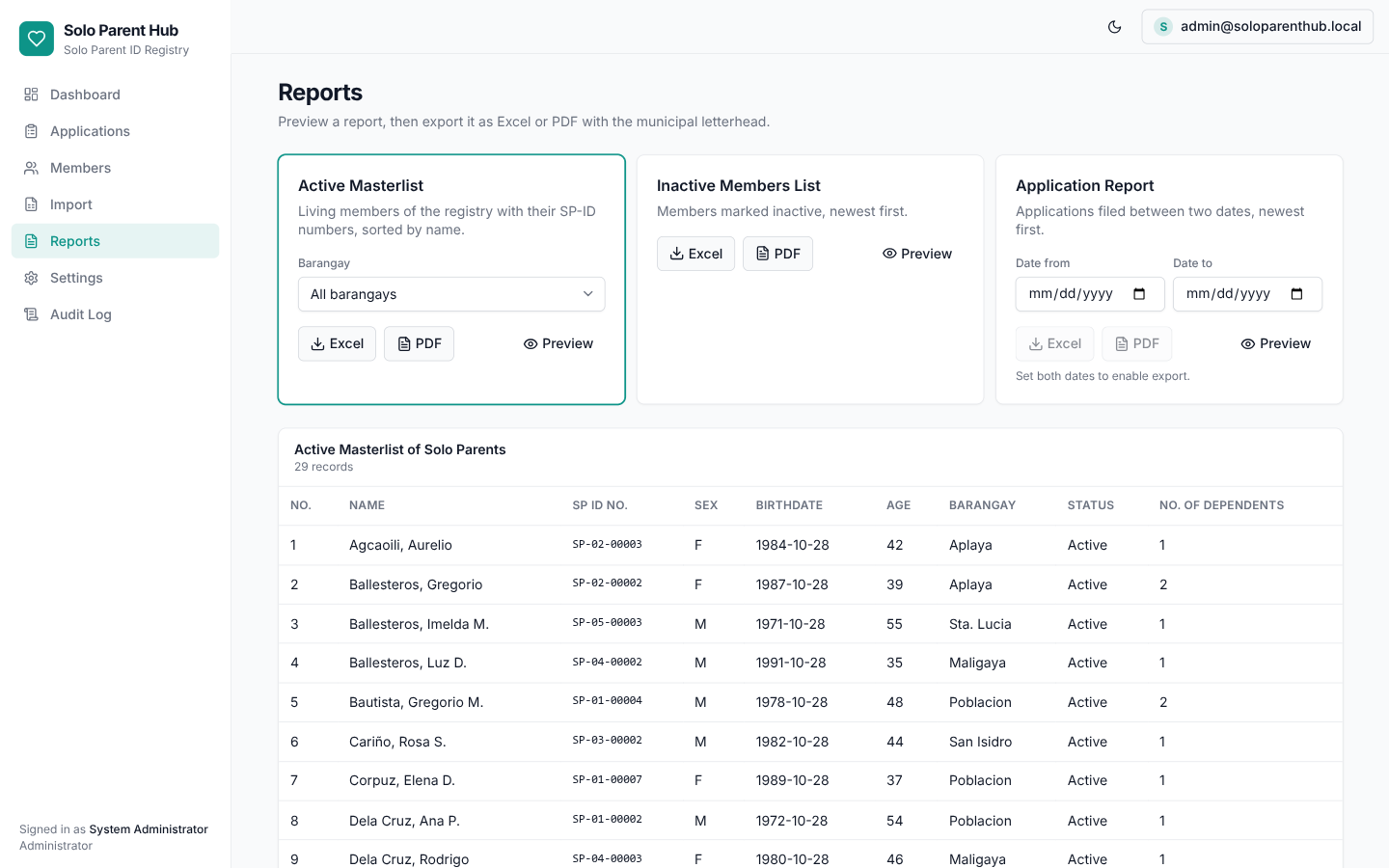The width and height of the screenshot is (1389, 868).
Task: Preview the Inactive Members List report
Action: 917,254
